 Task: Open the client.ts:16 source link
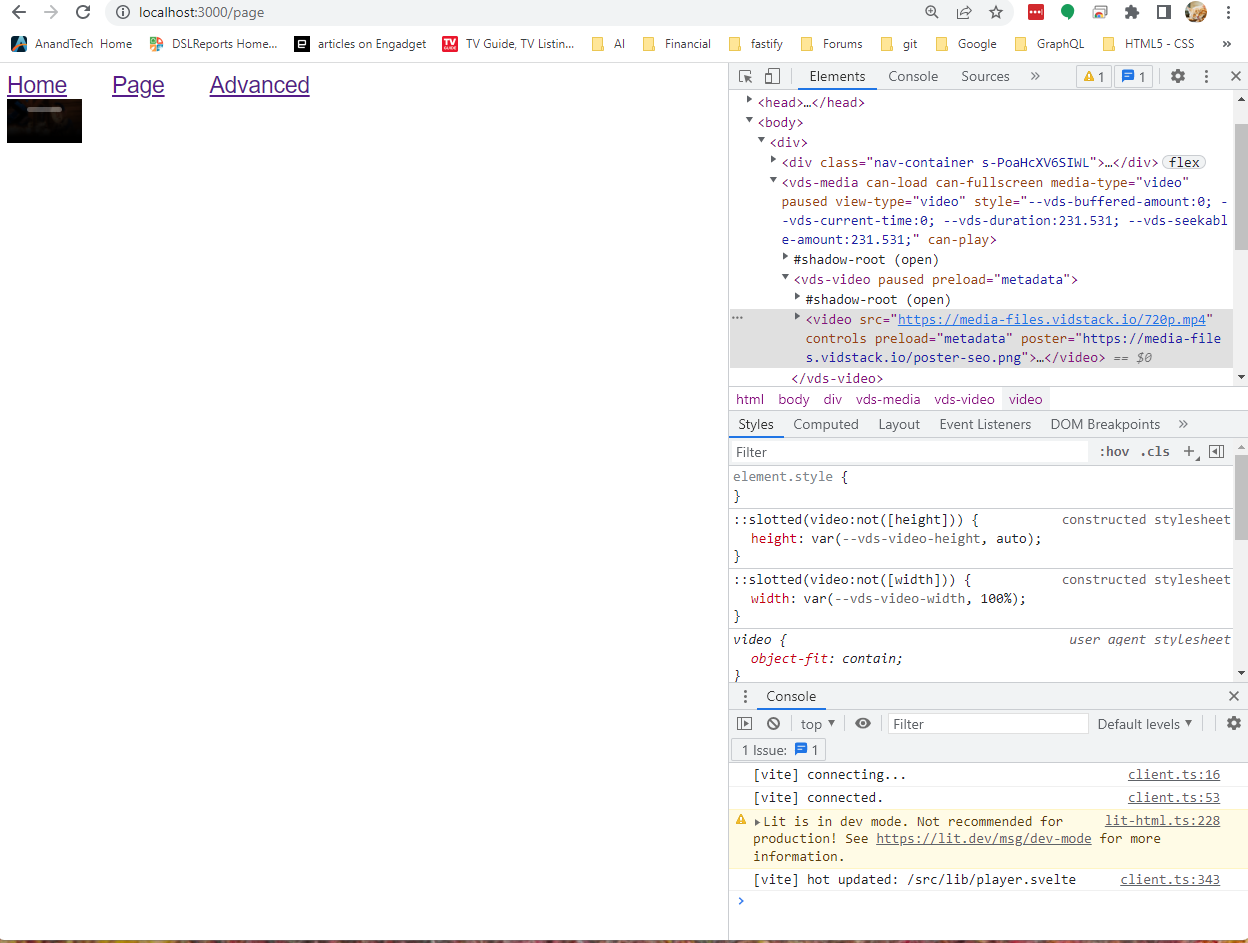click(x=1173, y=774)
